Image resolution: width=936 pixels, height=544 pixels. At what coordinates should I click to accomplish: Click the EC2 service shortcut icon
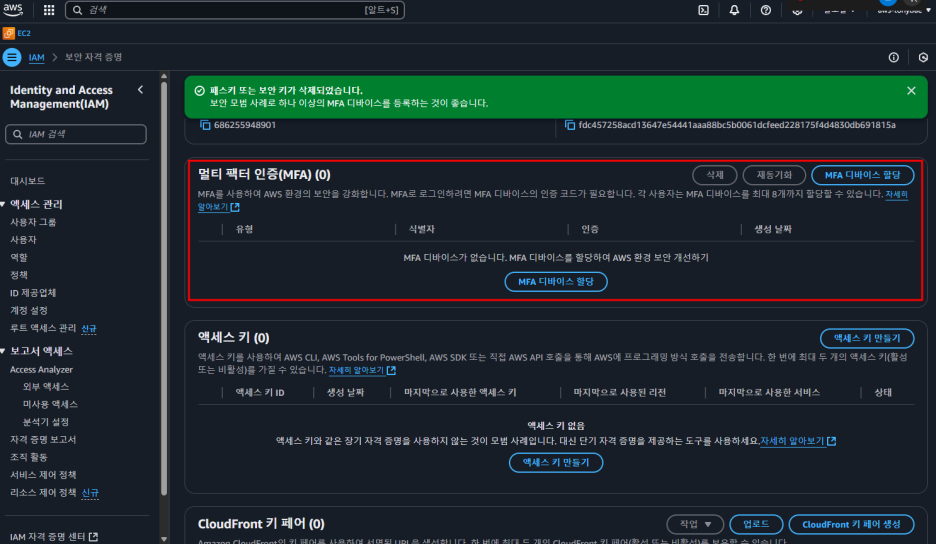8,33
